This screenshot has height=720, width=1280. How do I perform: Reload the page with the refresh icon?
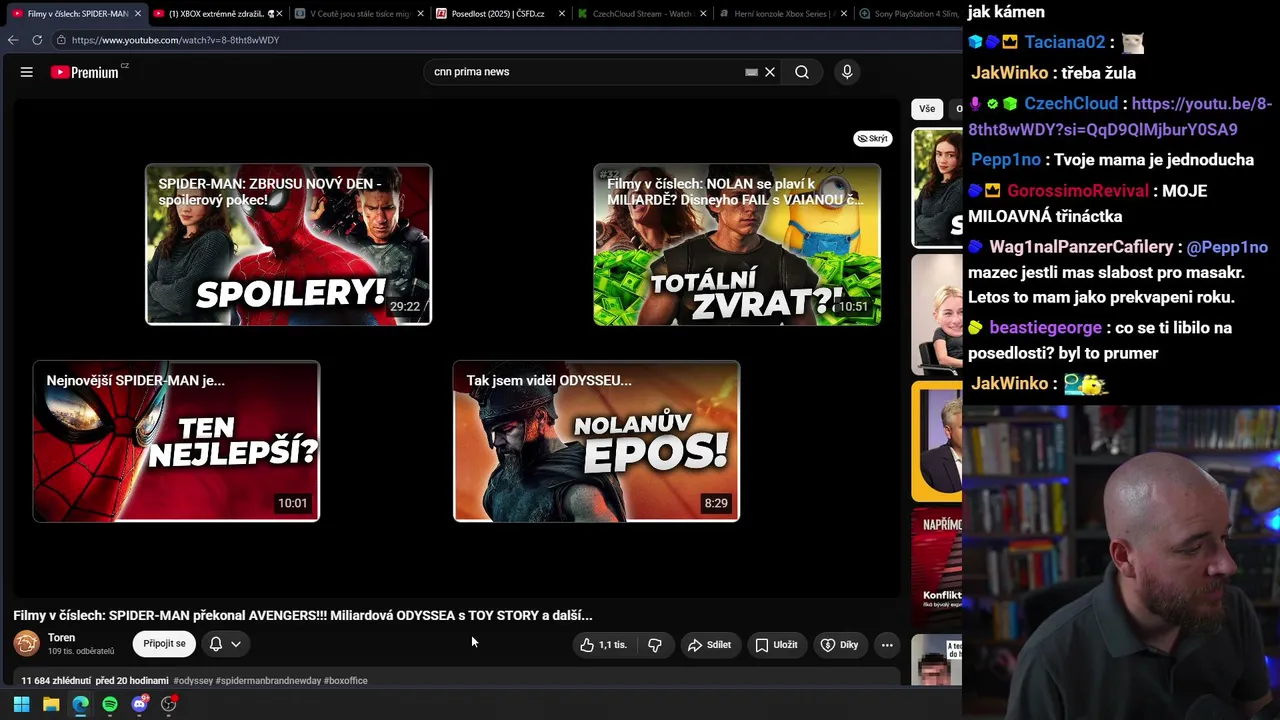(x=37, y=40)
